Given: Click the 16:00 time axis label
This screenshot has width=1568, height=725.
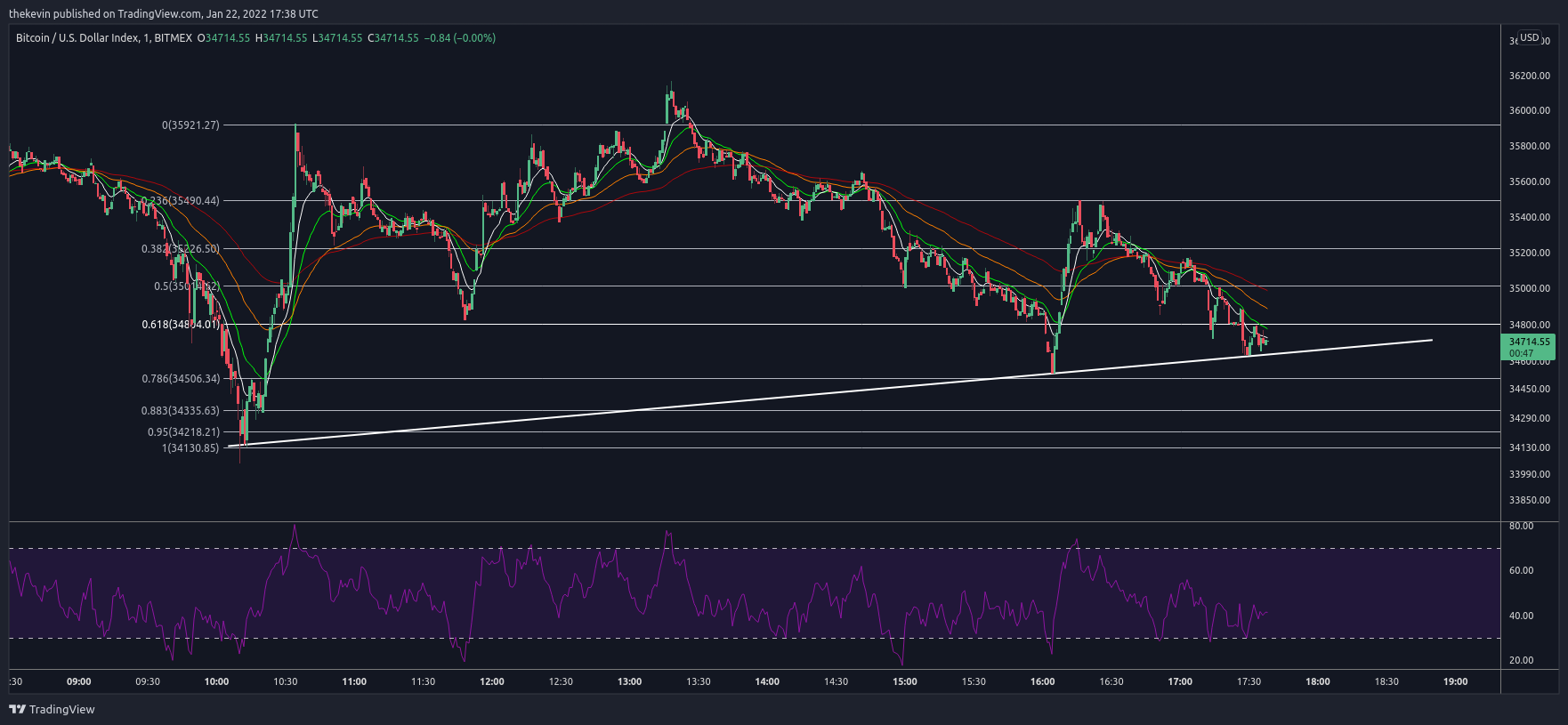Looking at the screenshot, I should click(x=1043, y=681).
